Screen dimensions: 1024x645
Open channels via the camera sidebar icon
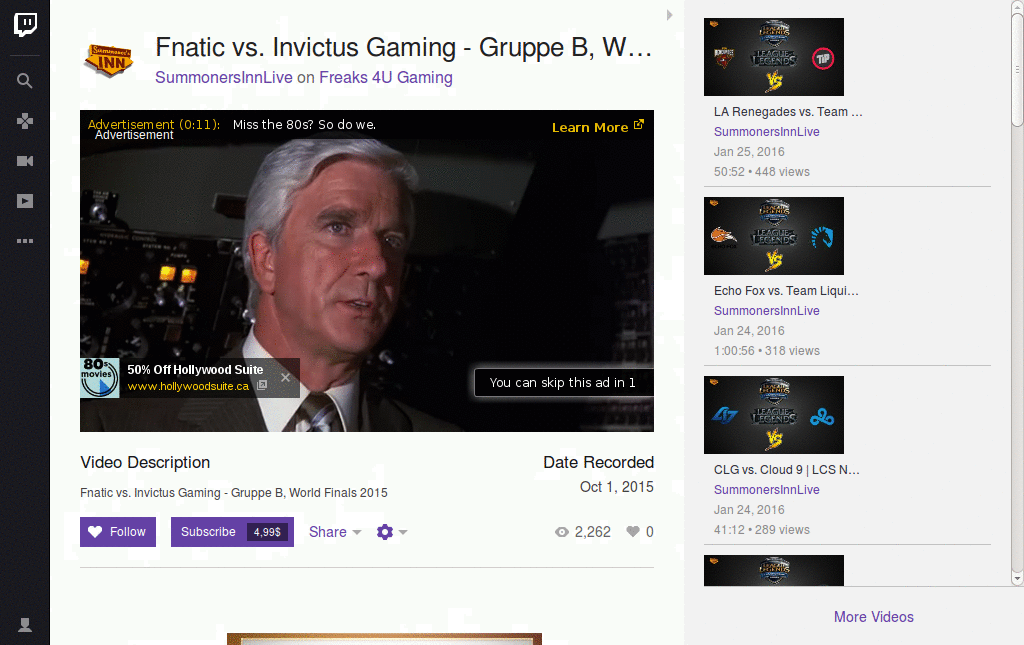(x=25, y=161)
